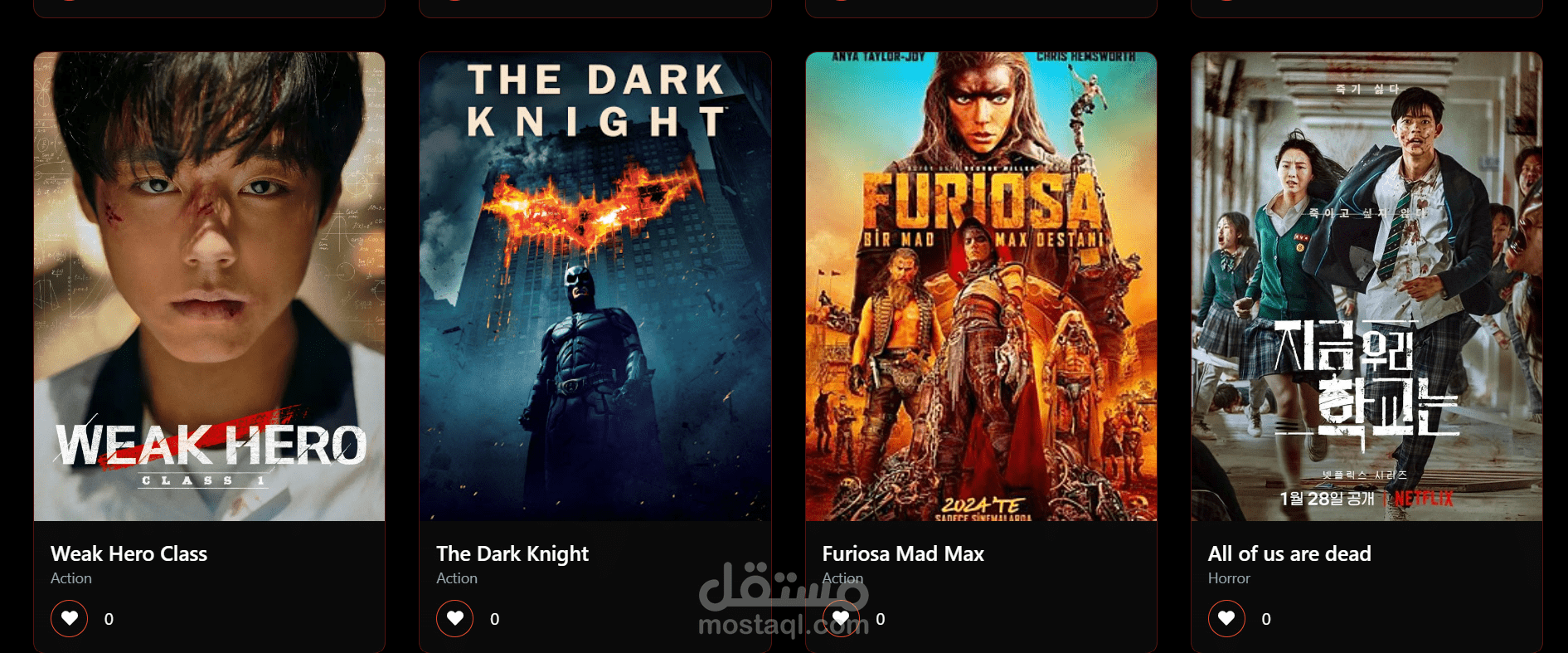Image resolution: width=1568 pixels, height=653 pixels.
Task: Open the Weak Hero Class poster image
Action: point(210,286)
